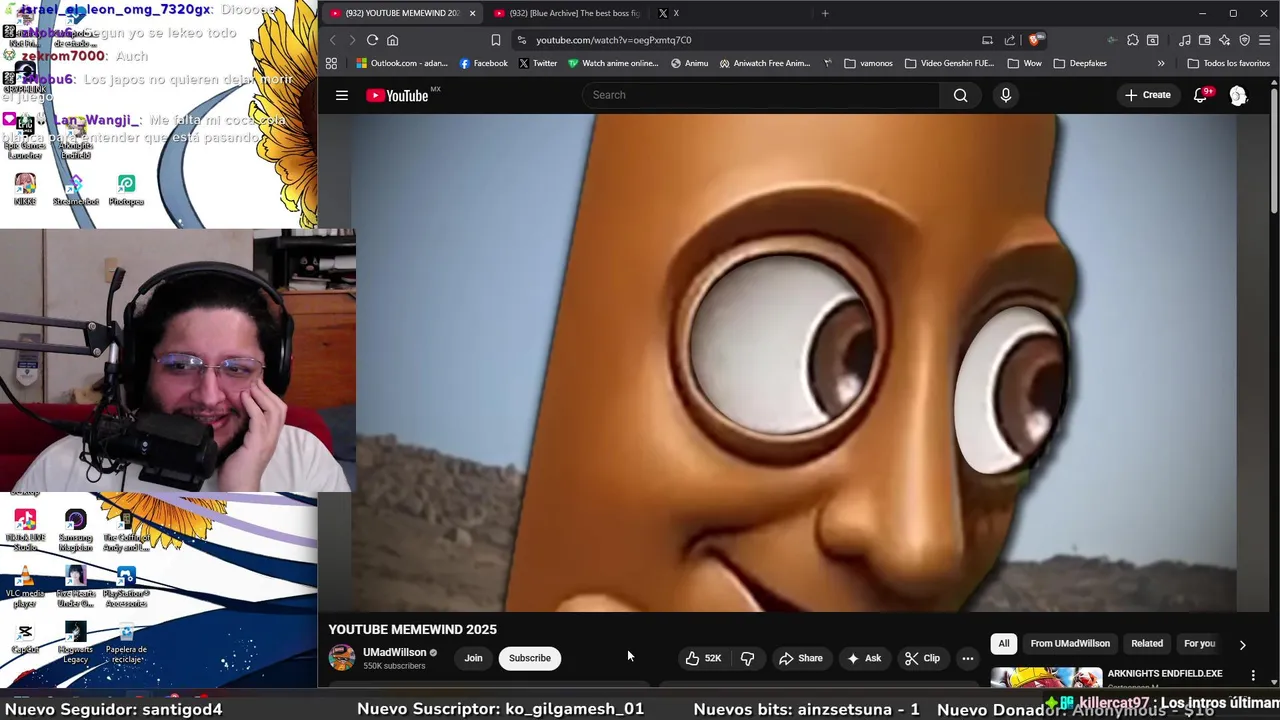Open browser extensions puzzle icon

coord(1132,40)
